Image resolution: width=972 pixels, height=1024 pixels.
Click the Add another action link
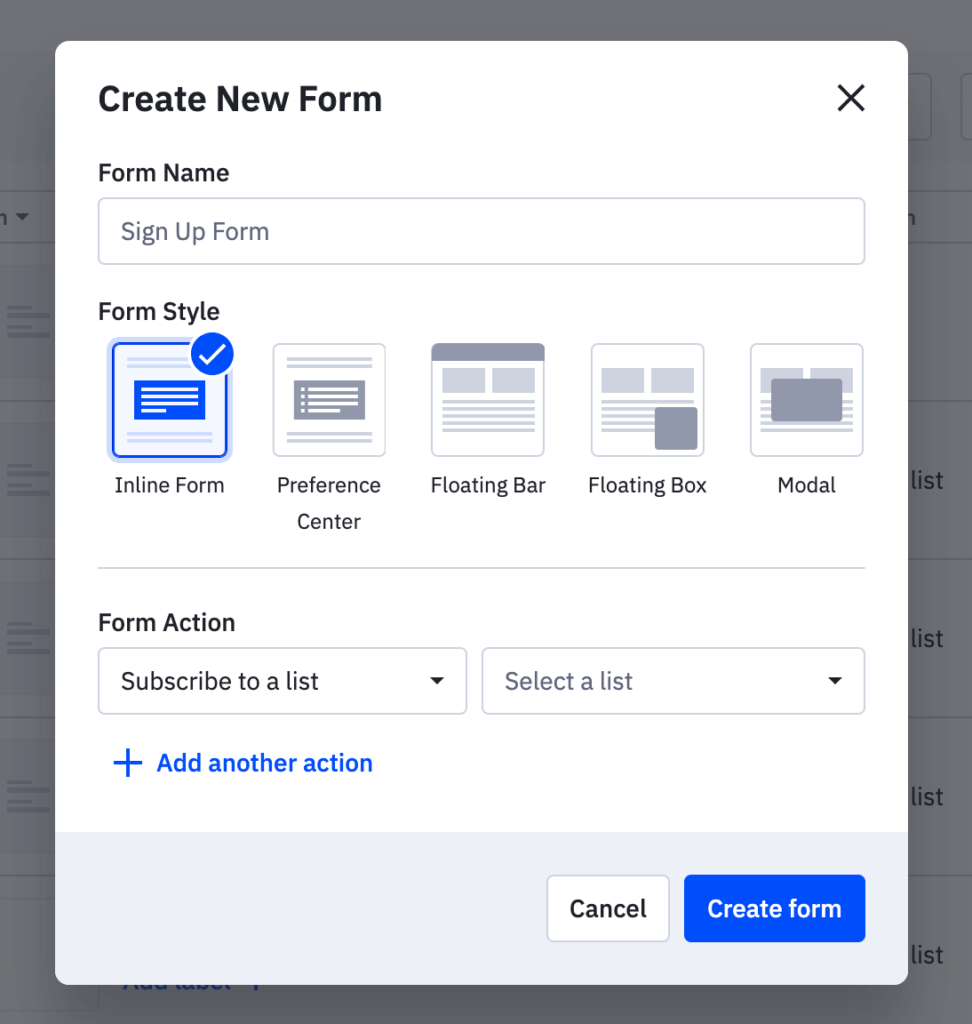264,764
